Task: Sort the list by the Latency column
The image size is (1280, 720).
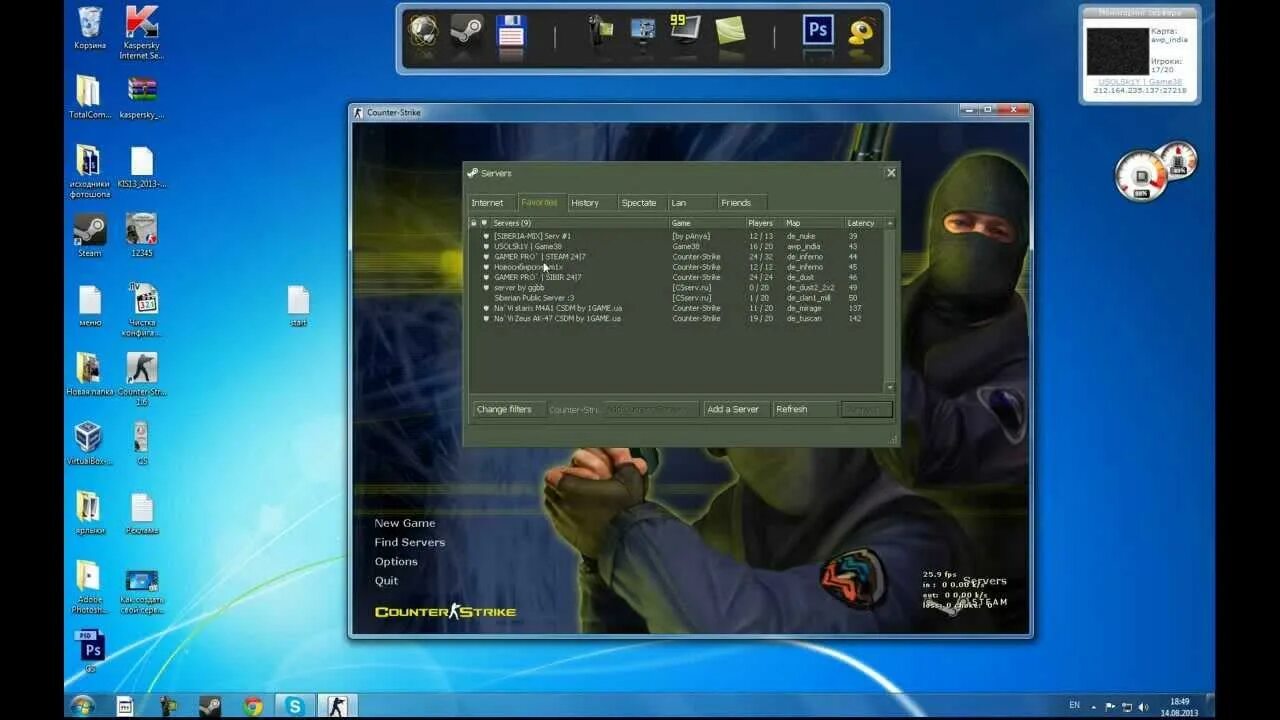Action: pos(864,223)
